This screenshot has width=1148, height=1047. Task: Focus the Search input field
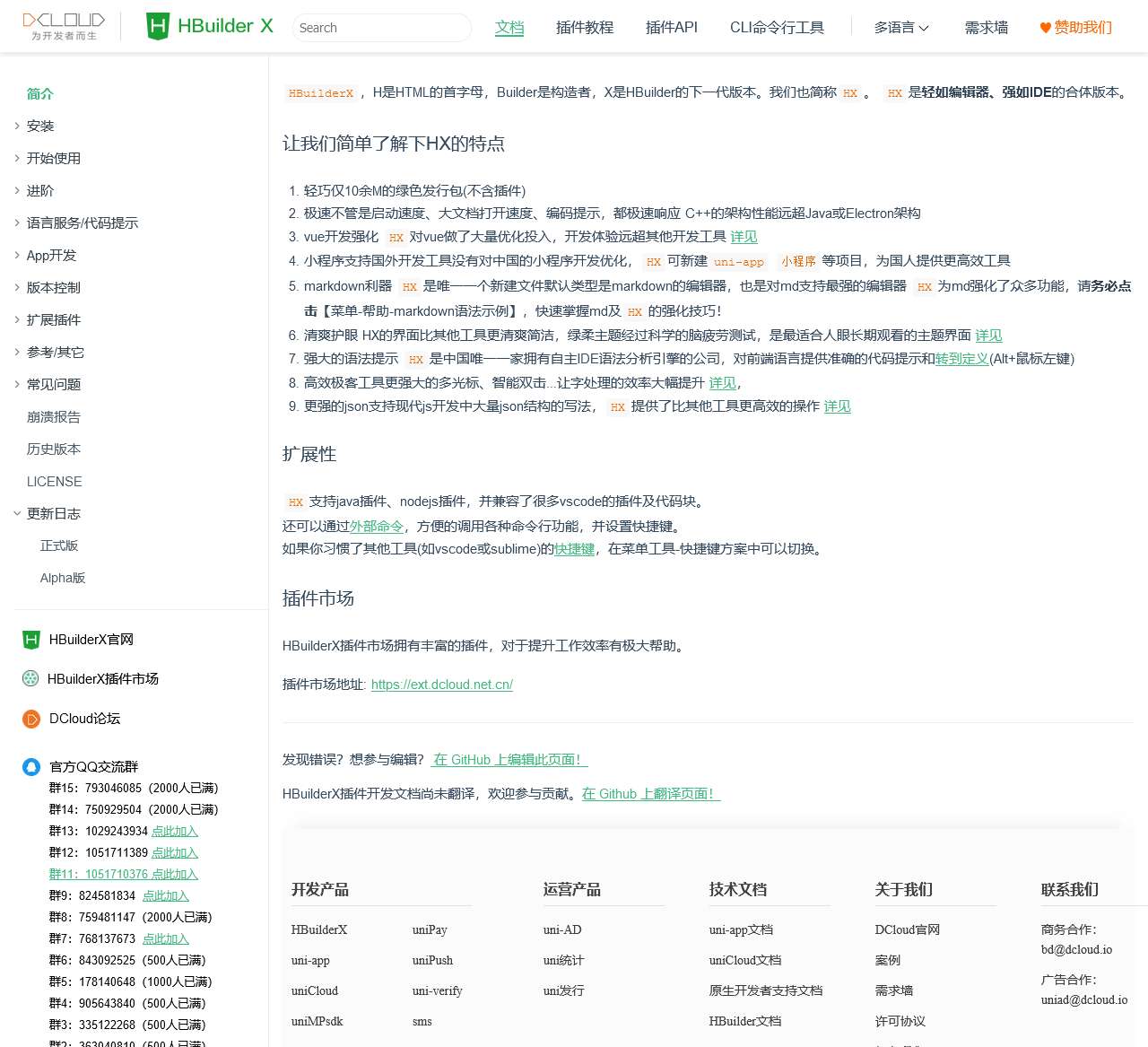[382, 28]
